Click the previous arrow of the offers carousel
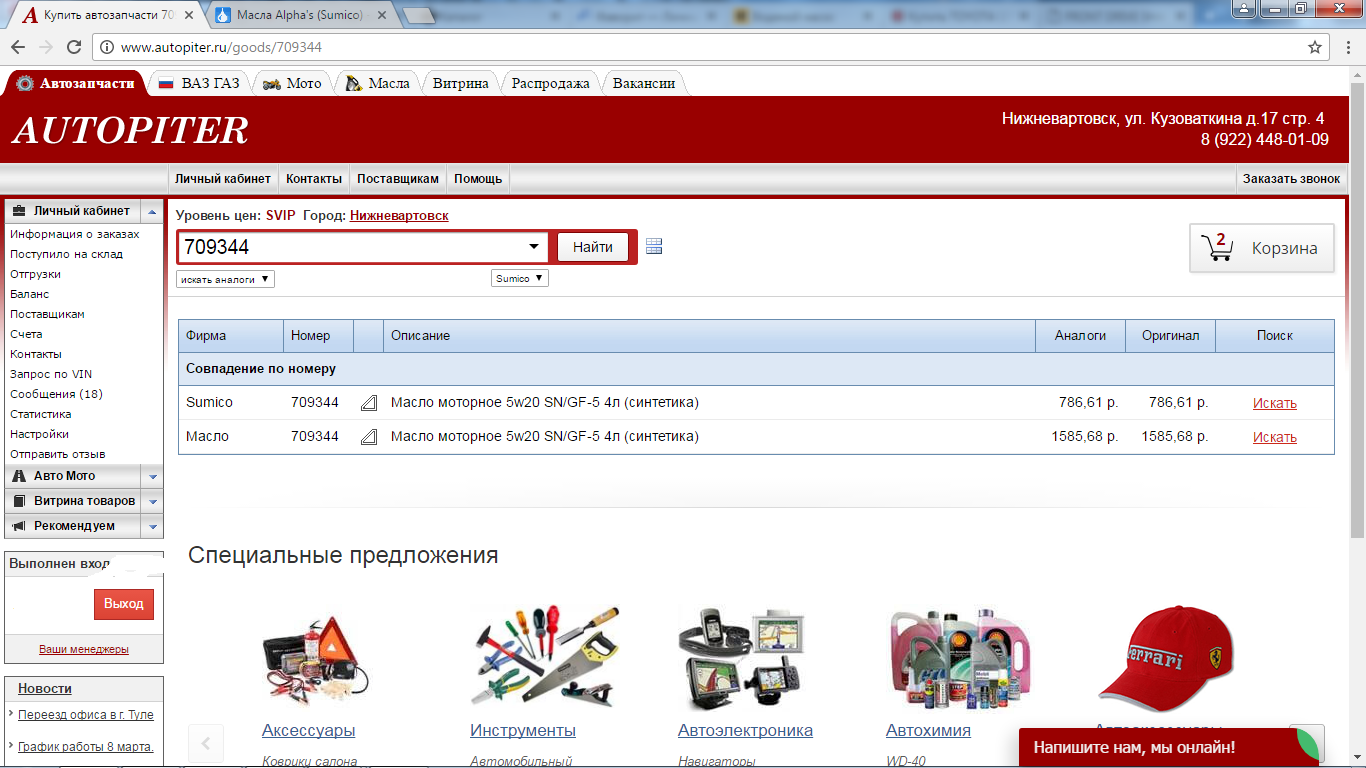This screenshot has height=768, width=1366. coord(206,743)
